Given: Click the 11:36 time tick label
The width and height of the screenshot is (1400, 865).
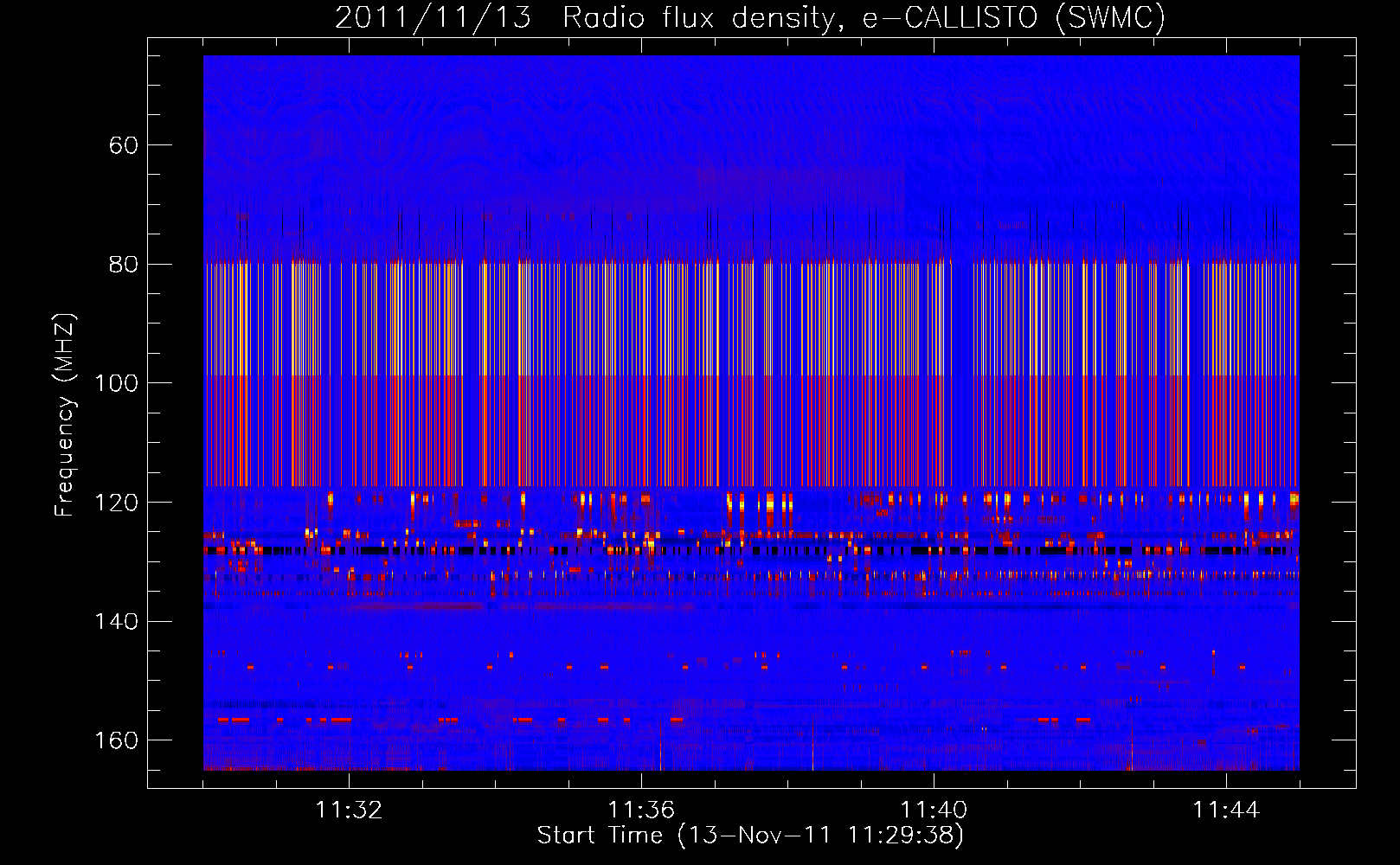Looking at the screenshot, I should click(641, 811).
